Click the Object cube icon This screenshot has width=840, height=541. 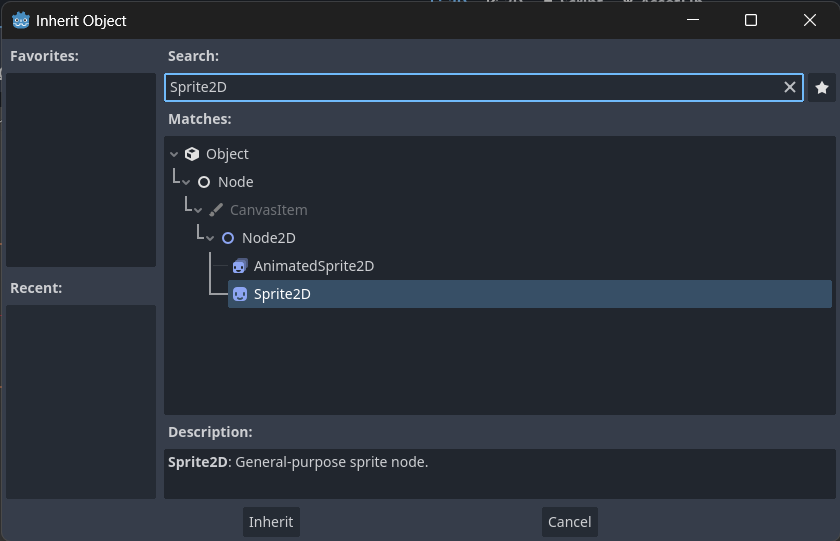tap(192, 154)
